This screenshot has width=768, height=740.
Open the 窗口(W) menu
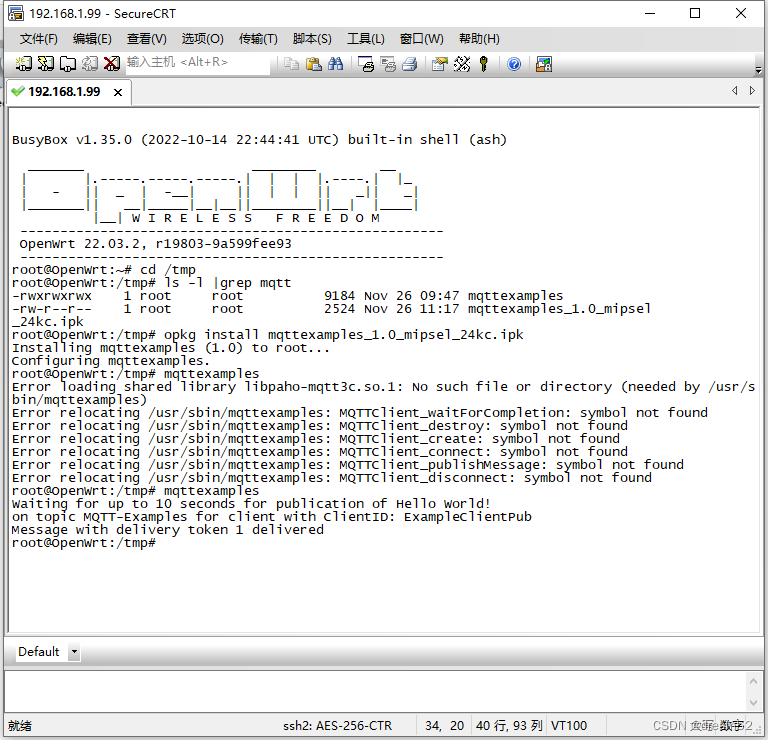click(x=422, y=39)
